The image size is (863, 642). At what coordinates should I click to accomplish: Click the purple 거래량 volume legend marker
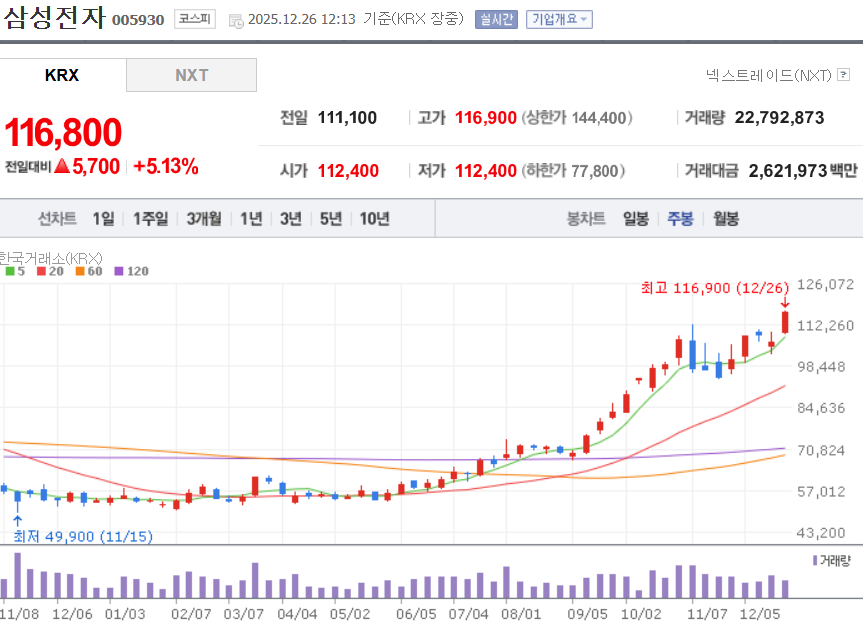coord(815,561)
